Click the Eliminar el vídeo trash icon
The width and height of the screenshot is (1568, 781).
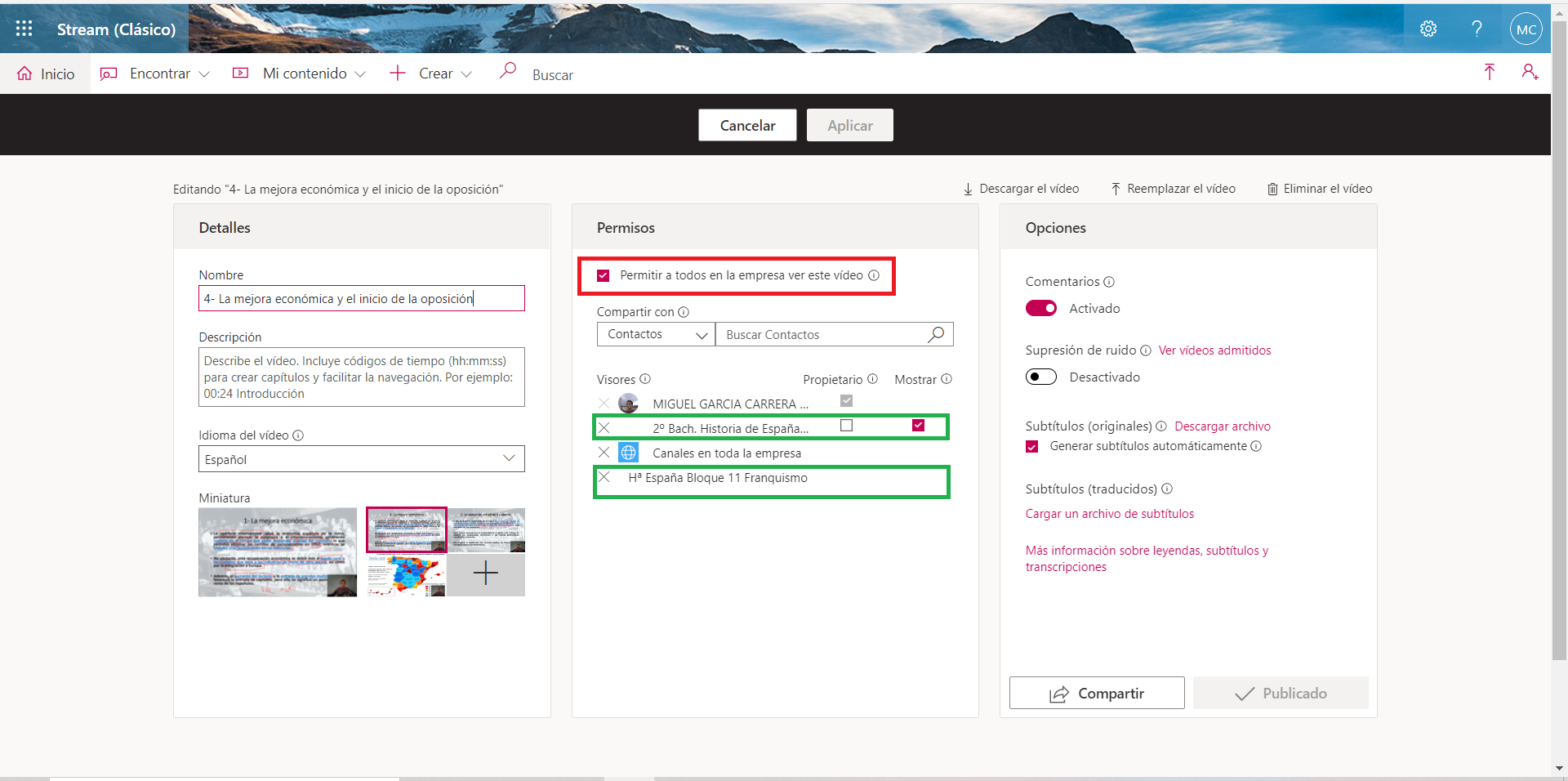click(x=1272, y=189)
